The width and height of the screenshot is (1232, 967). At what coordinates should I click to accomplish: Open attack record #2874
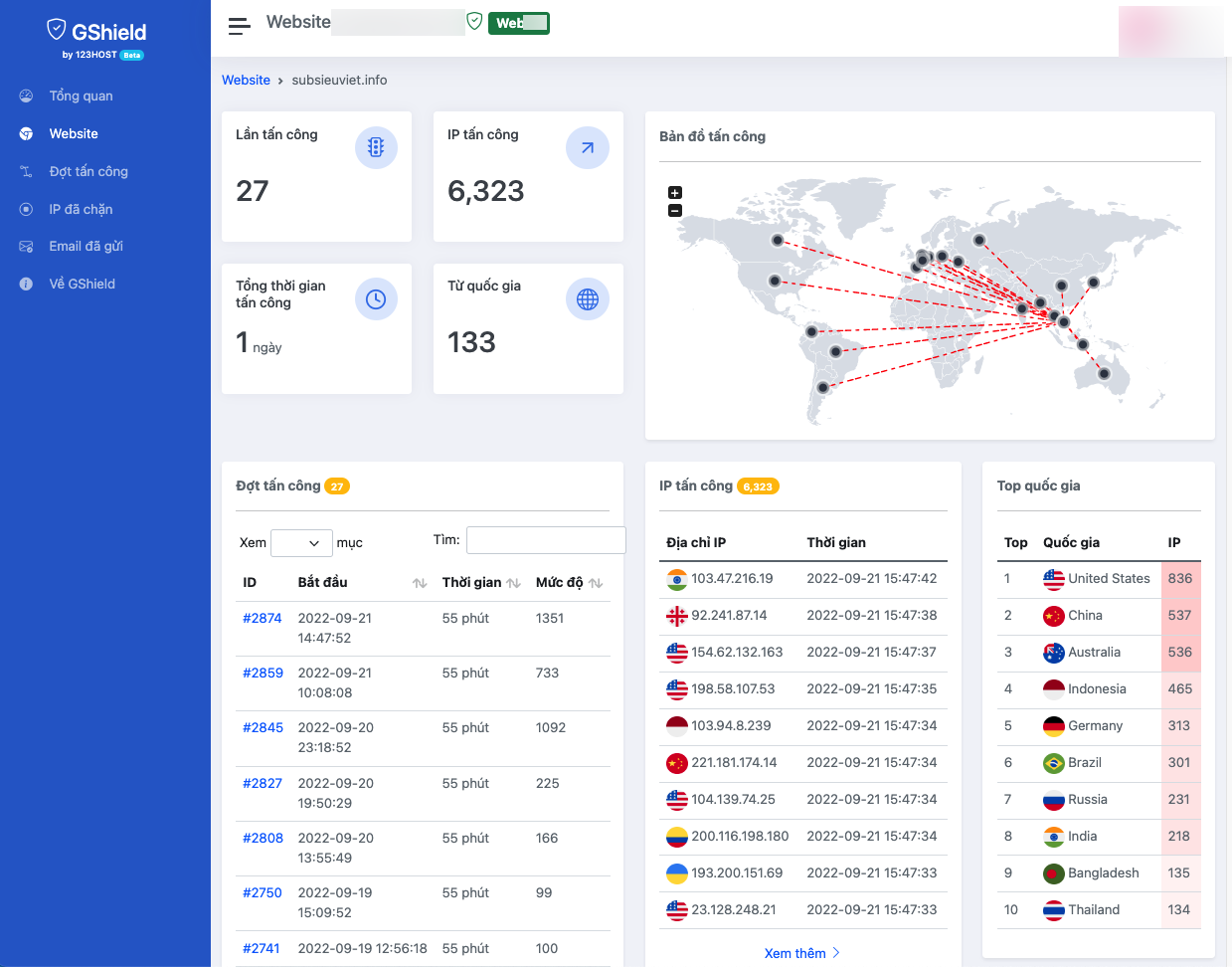tap(263, 618)
